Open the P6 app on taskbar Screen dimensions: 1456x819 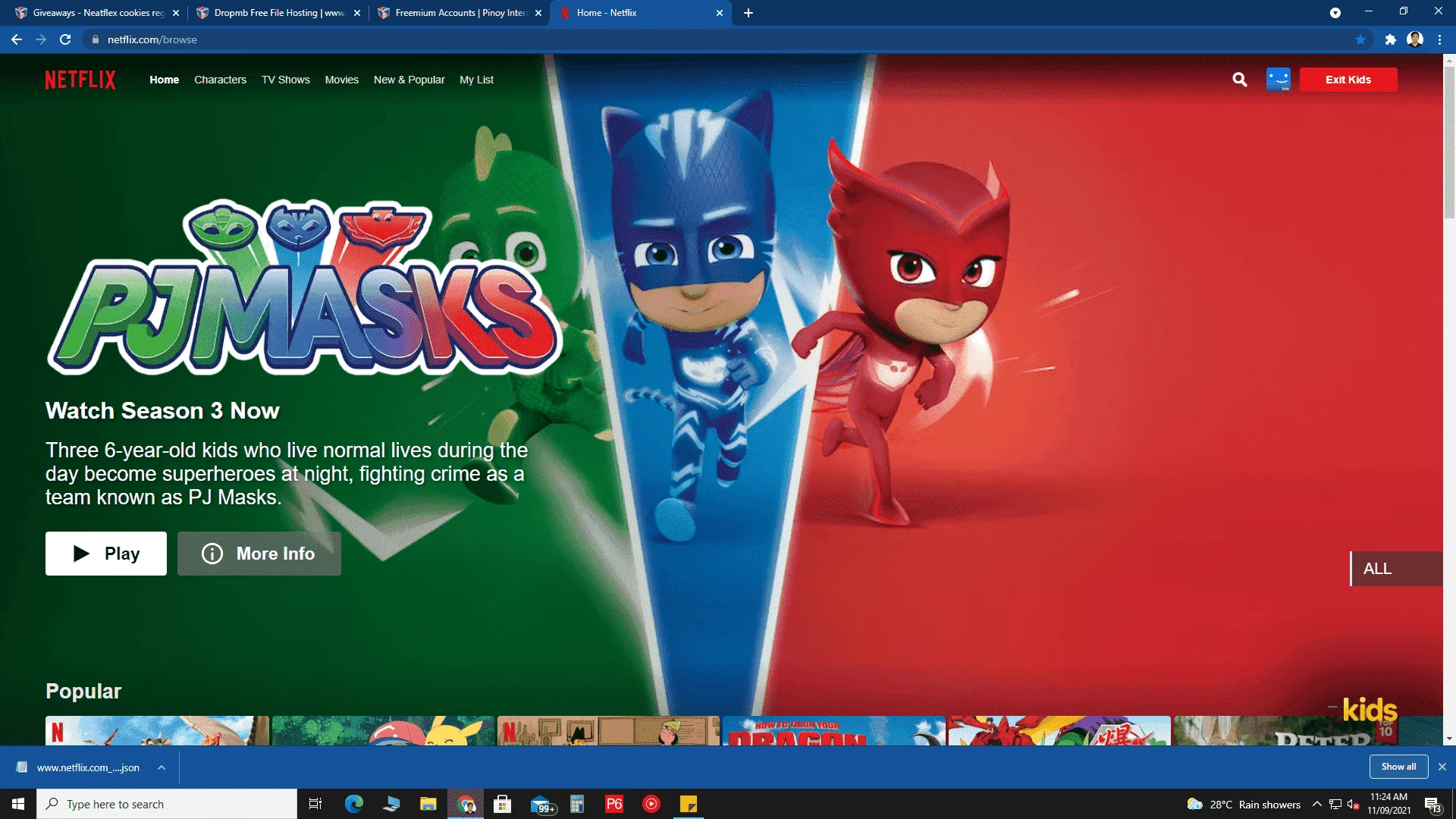click(614, 804)
